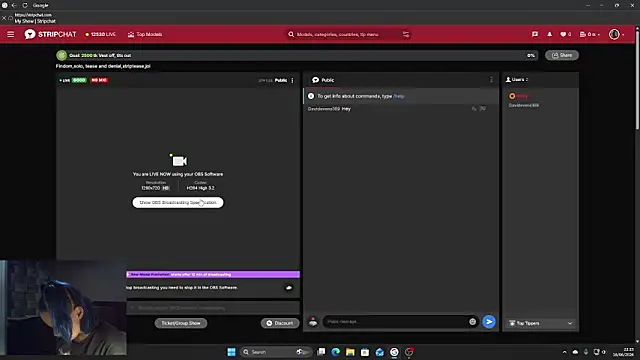Open search filter settings icon
Screen dimensions: 640x360
point(406,34)
